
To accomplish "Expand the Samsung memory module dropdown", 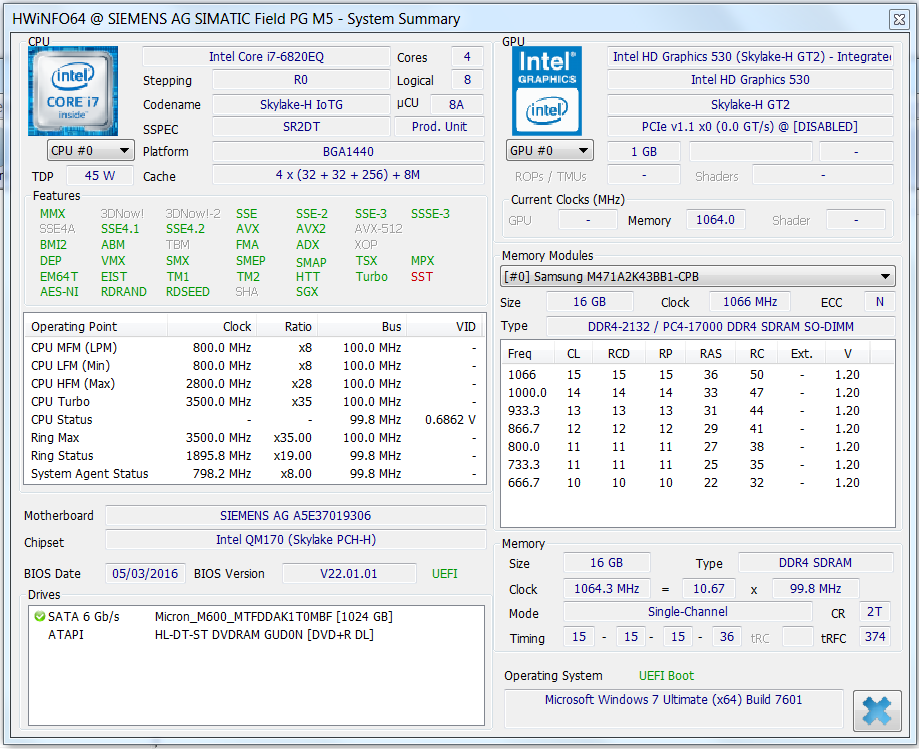I will (697, 276).
